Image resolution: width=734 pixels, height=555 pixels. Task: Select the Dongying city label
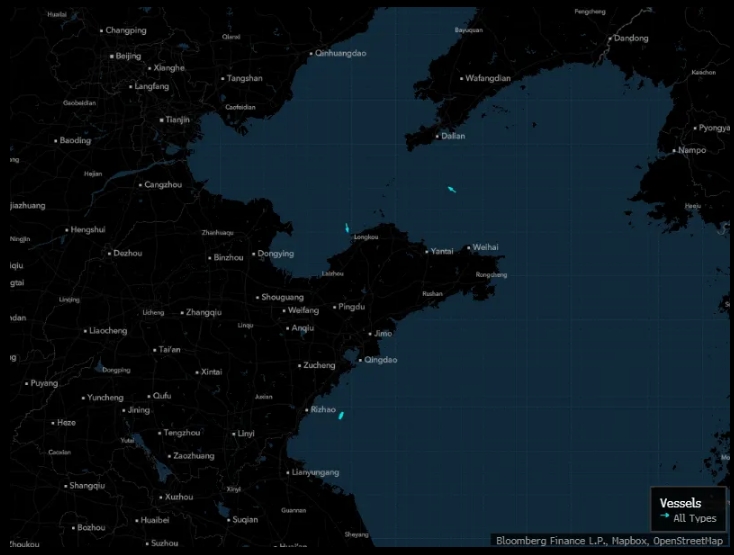[x=276, y=254]
